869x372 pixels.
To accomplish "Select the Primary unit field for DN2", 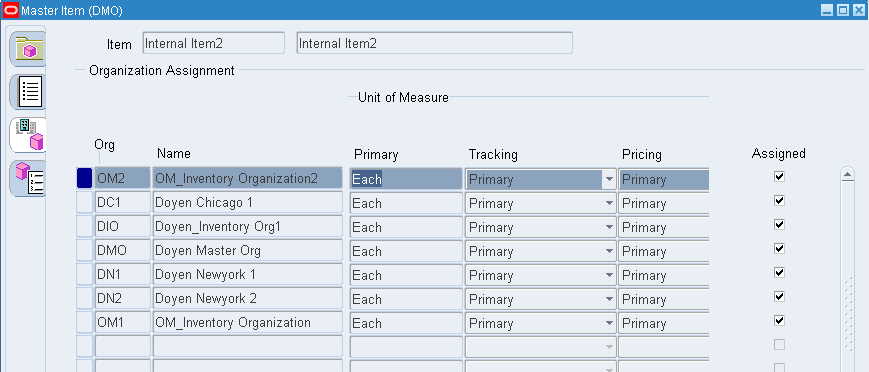I will tap(406, 299).
